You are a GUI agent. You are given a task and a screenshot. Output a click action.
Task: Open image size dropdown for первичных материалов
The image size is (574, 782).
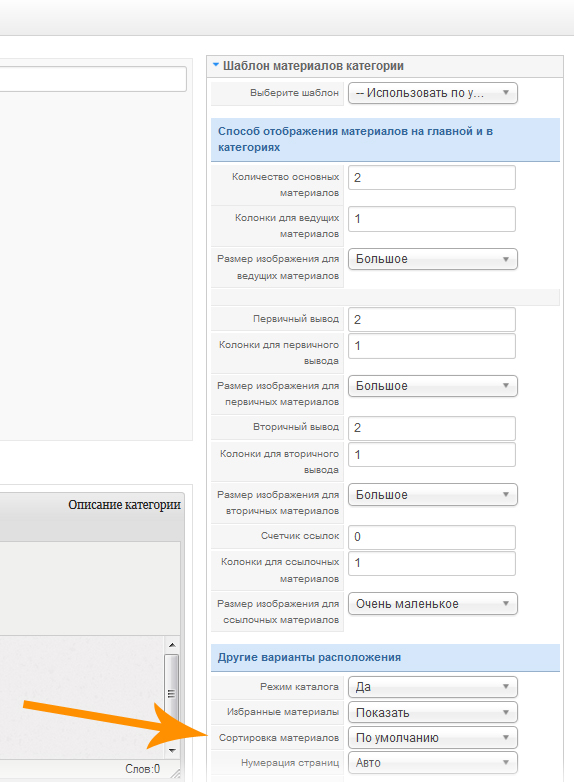(x=432, y=386)
